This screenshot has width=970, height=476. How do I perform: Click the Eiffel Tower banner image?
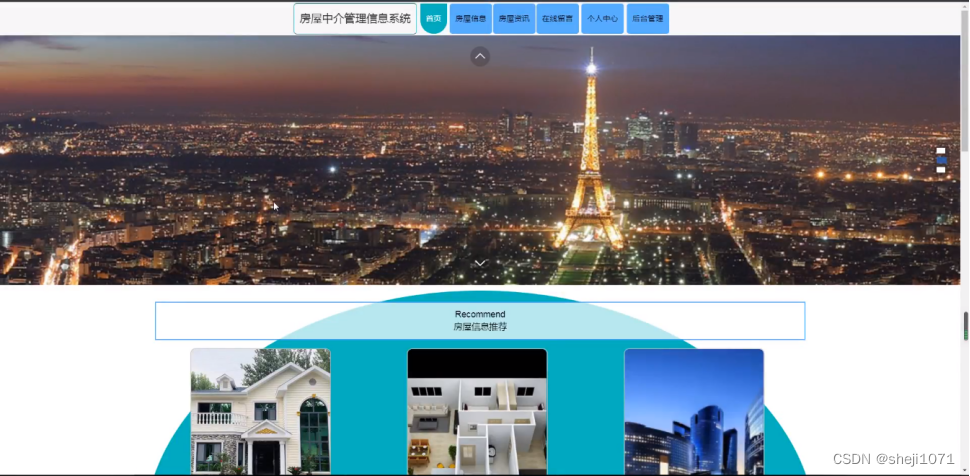480,160
